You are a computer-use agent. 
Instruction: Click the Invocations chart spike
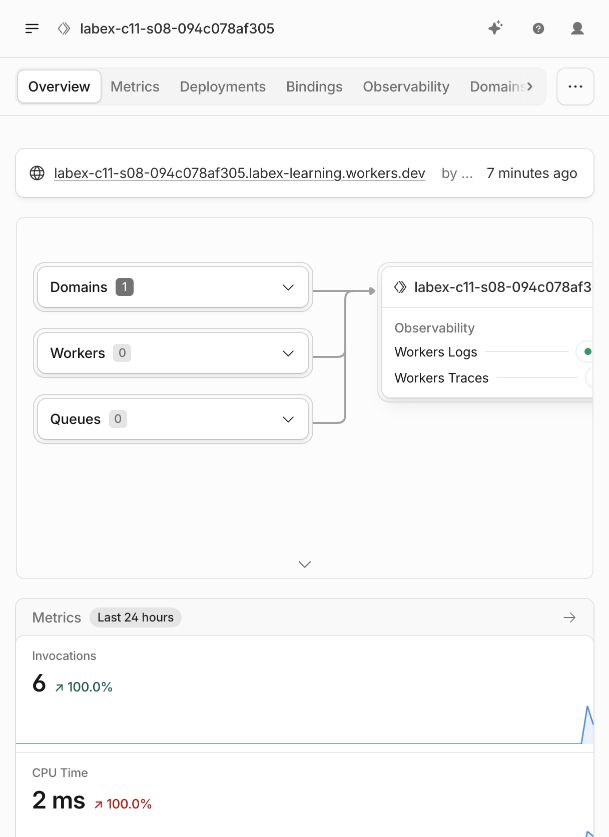(587, 724)
